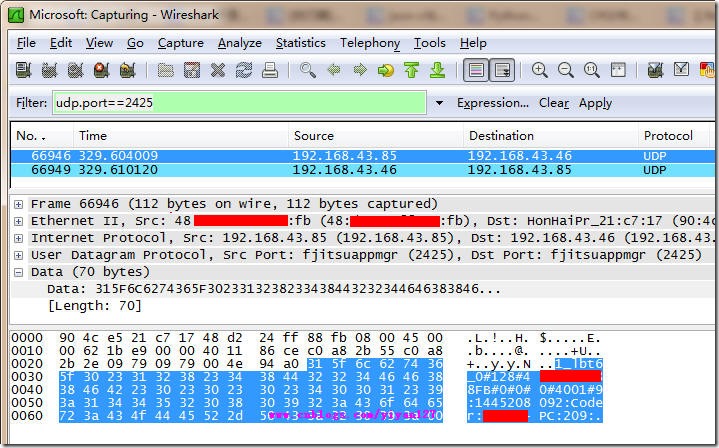This screenshot has height=448, width=719.
Task: Open the filter history dropdown arrow
Action: click(439, 103)
